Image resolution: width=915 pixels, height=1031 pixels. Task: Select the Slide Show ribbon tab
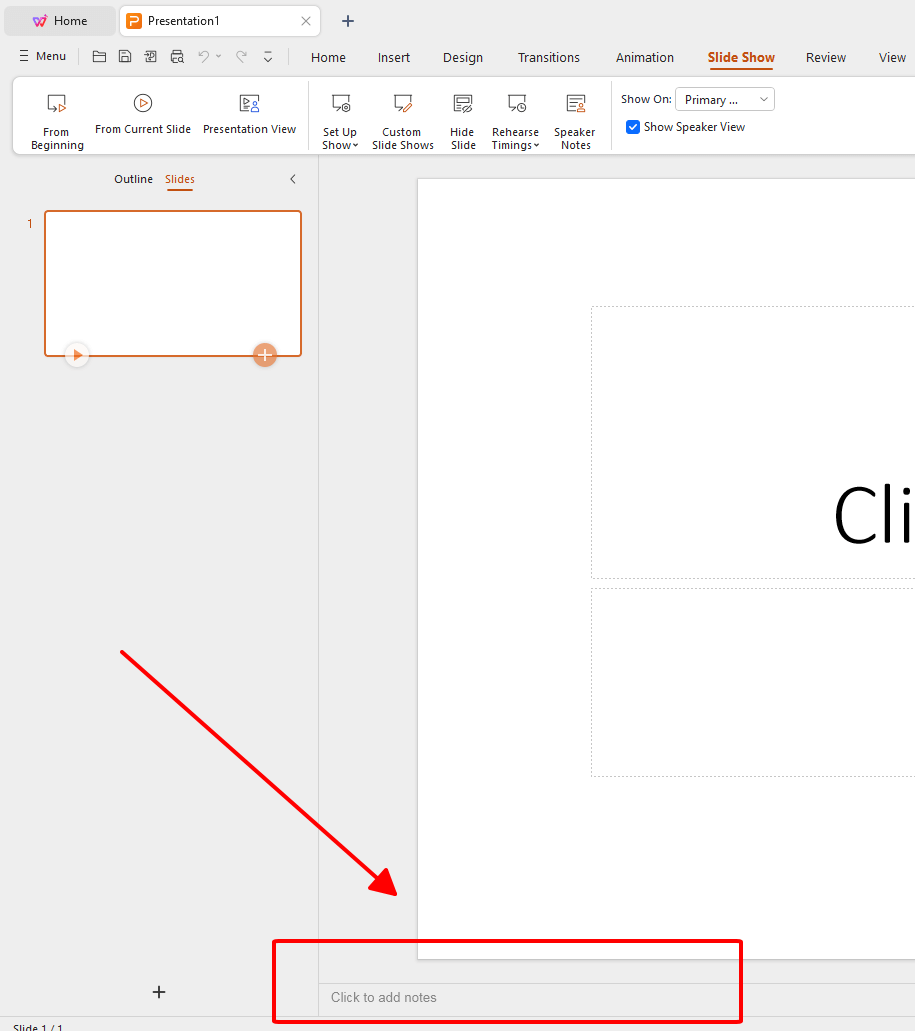coord(741,58)
